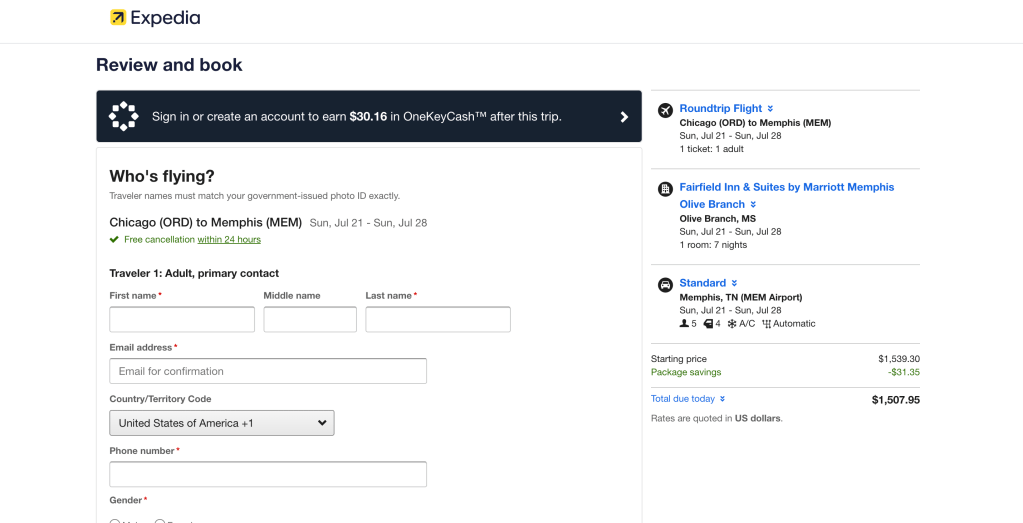1023x523 pixels.
Task: Select the Last name input box
Action: 438,320
